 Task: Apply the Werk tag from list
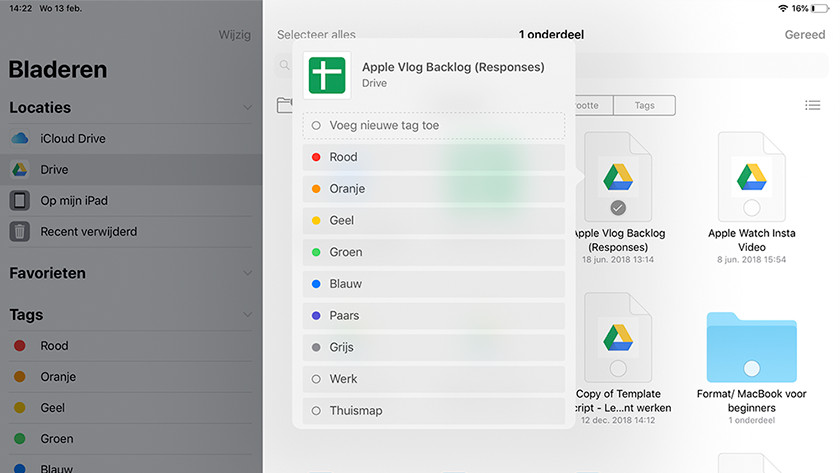[433, 379]
